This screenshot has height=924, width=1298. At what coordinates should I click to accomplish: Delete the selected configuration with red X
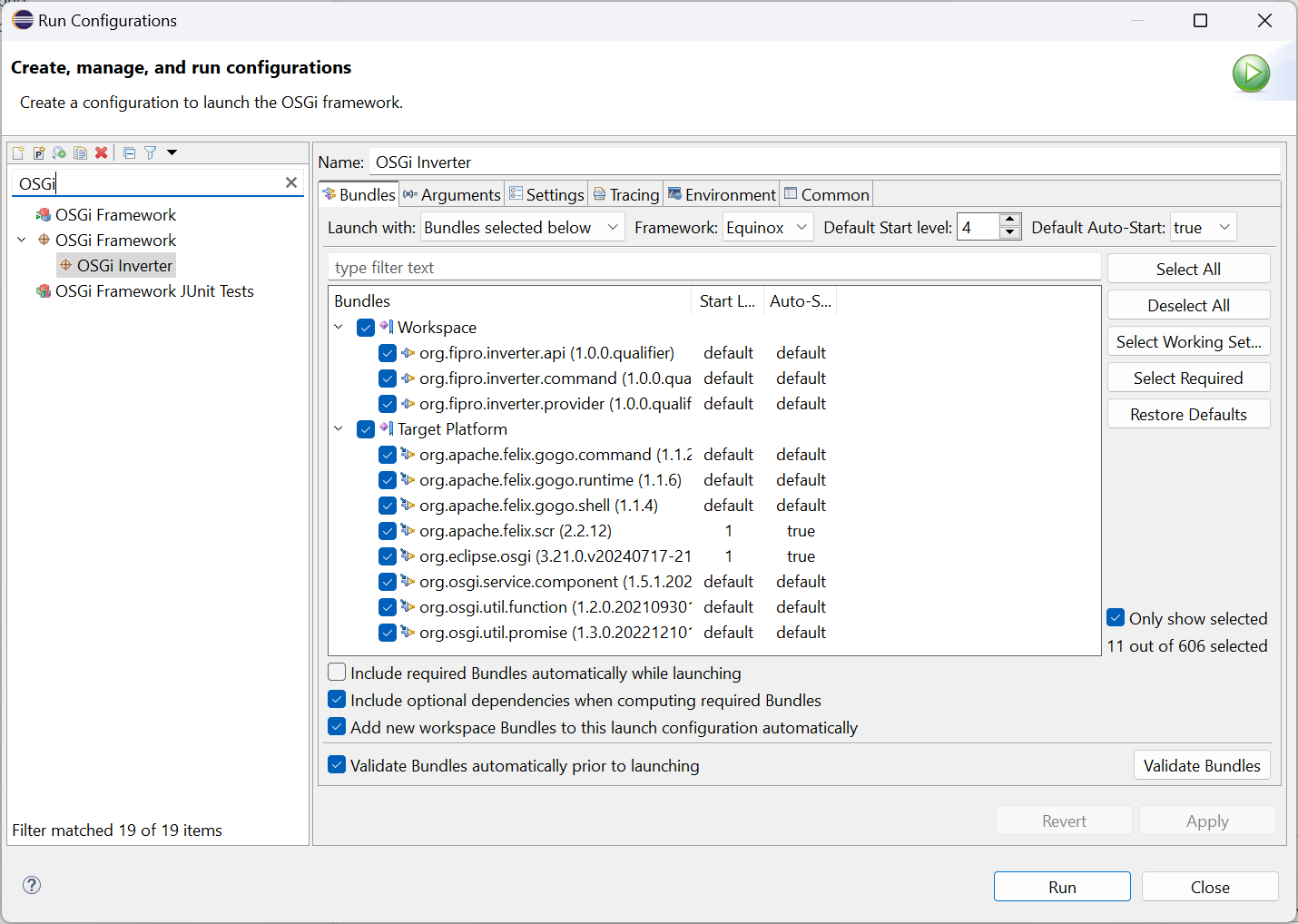(102, 152)
